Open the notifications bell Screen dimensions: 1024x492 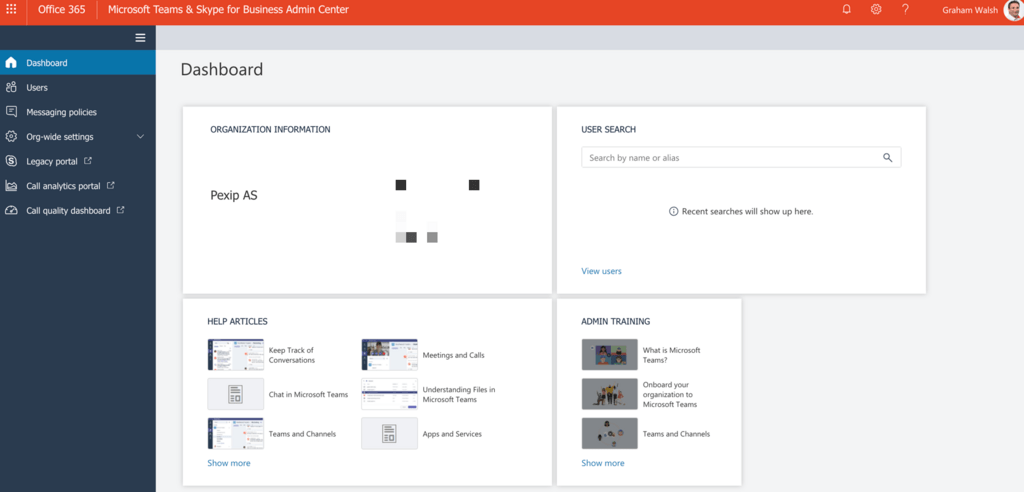point(847,9)
